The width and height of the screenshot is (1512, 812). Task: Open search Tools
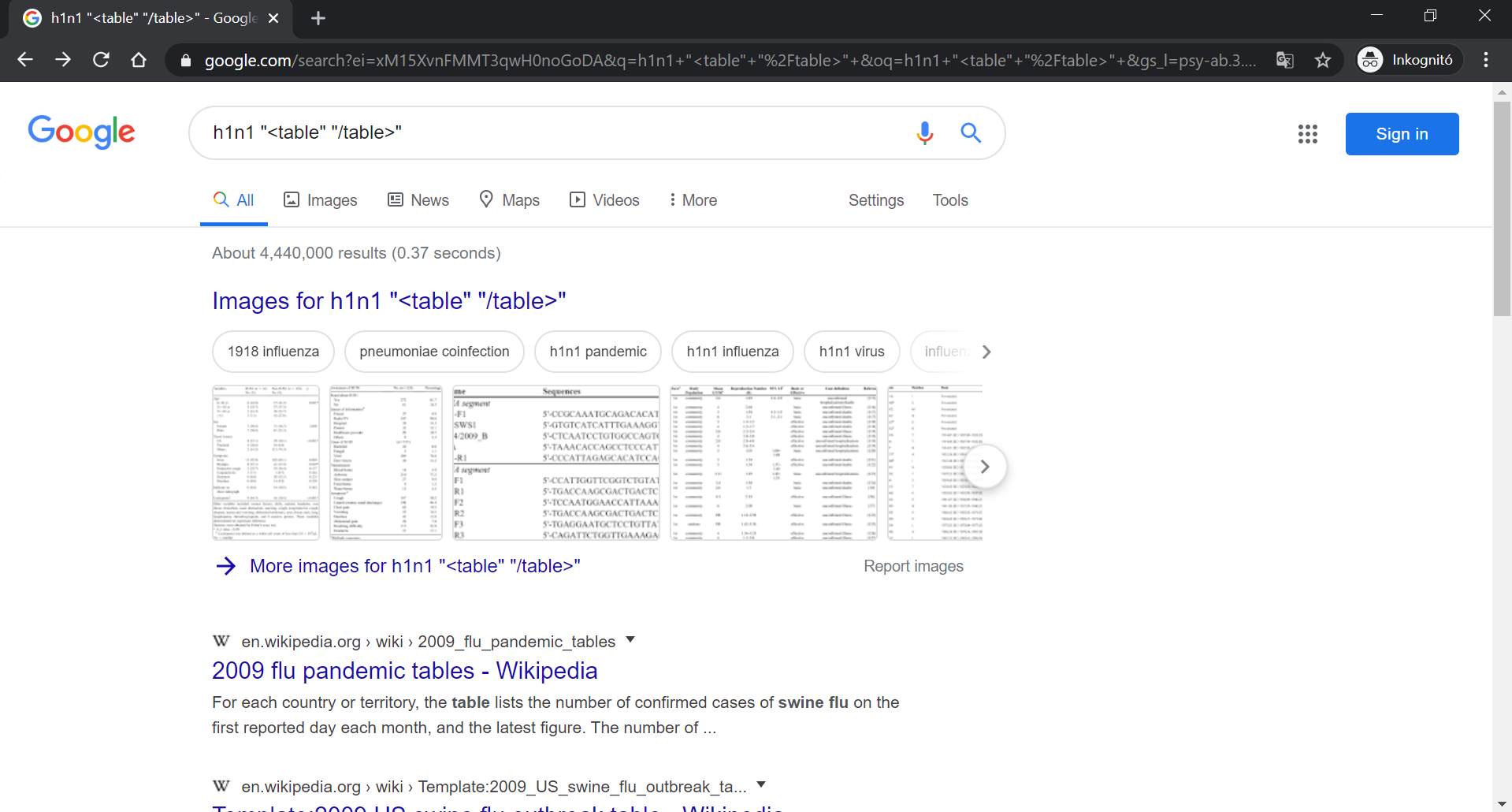(950, 200)
